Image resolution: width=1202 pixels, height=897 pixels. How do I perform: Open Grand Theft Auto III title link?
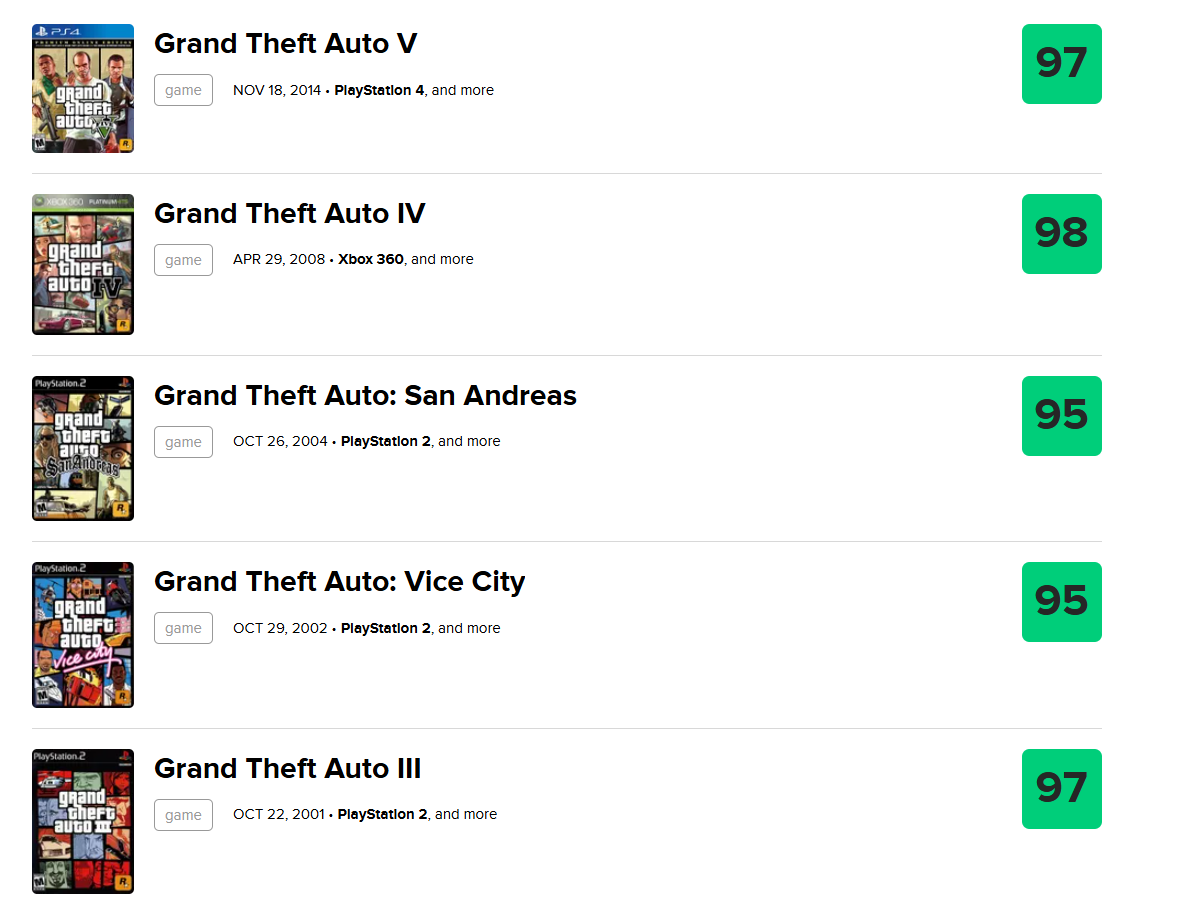click(288, 769)
